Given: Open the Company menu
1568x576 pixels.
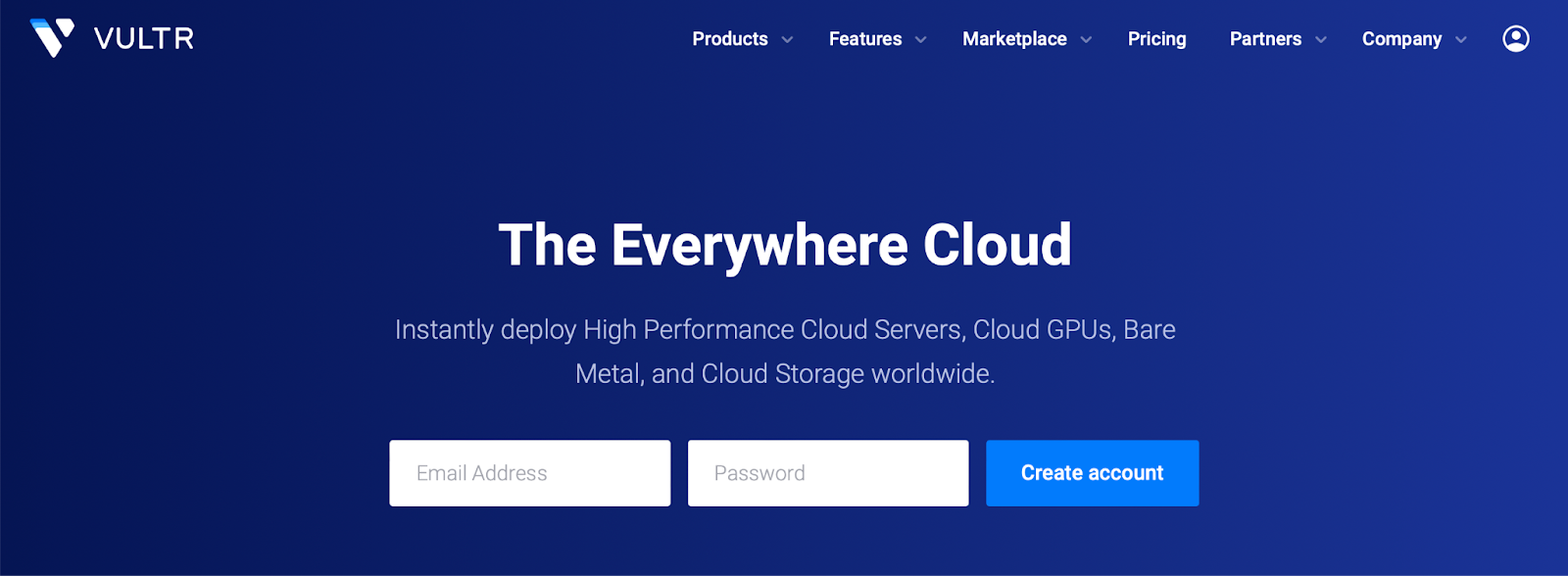Looking at the screenshot, I should tap(1401, 39).
